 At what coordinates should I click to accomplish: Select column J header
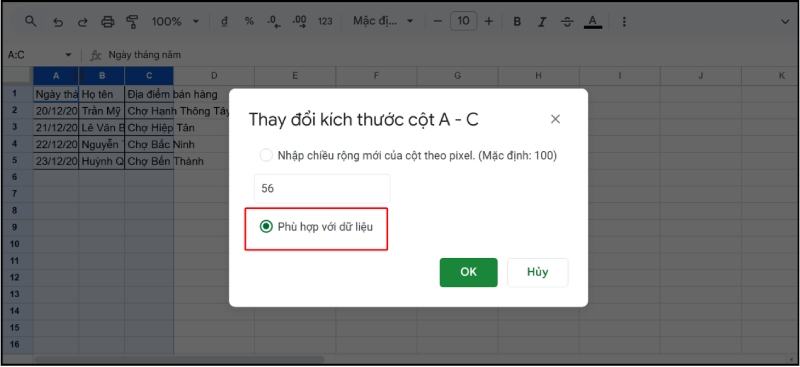pyautogui.click(x=701, y=76)
